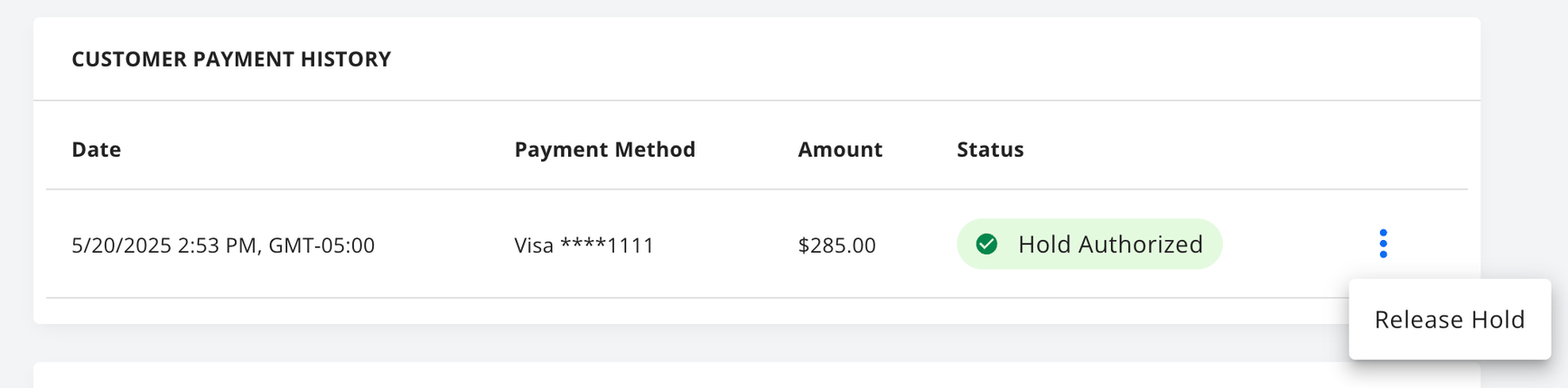
Task: Click the Hold Authorized label text
Action: (1110, 244)
